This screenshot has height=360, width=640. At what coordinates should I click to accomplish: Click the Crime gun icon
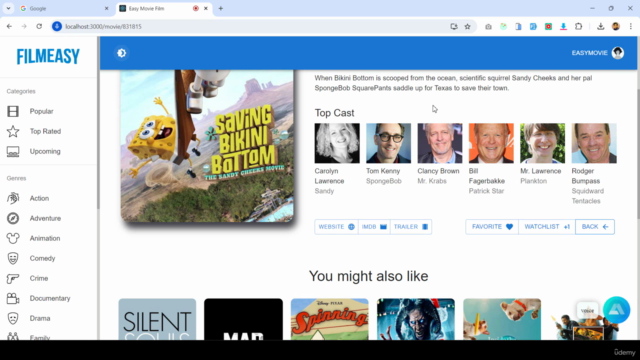tap(13, 278)
